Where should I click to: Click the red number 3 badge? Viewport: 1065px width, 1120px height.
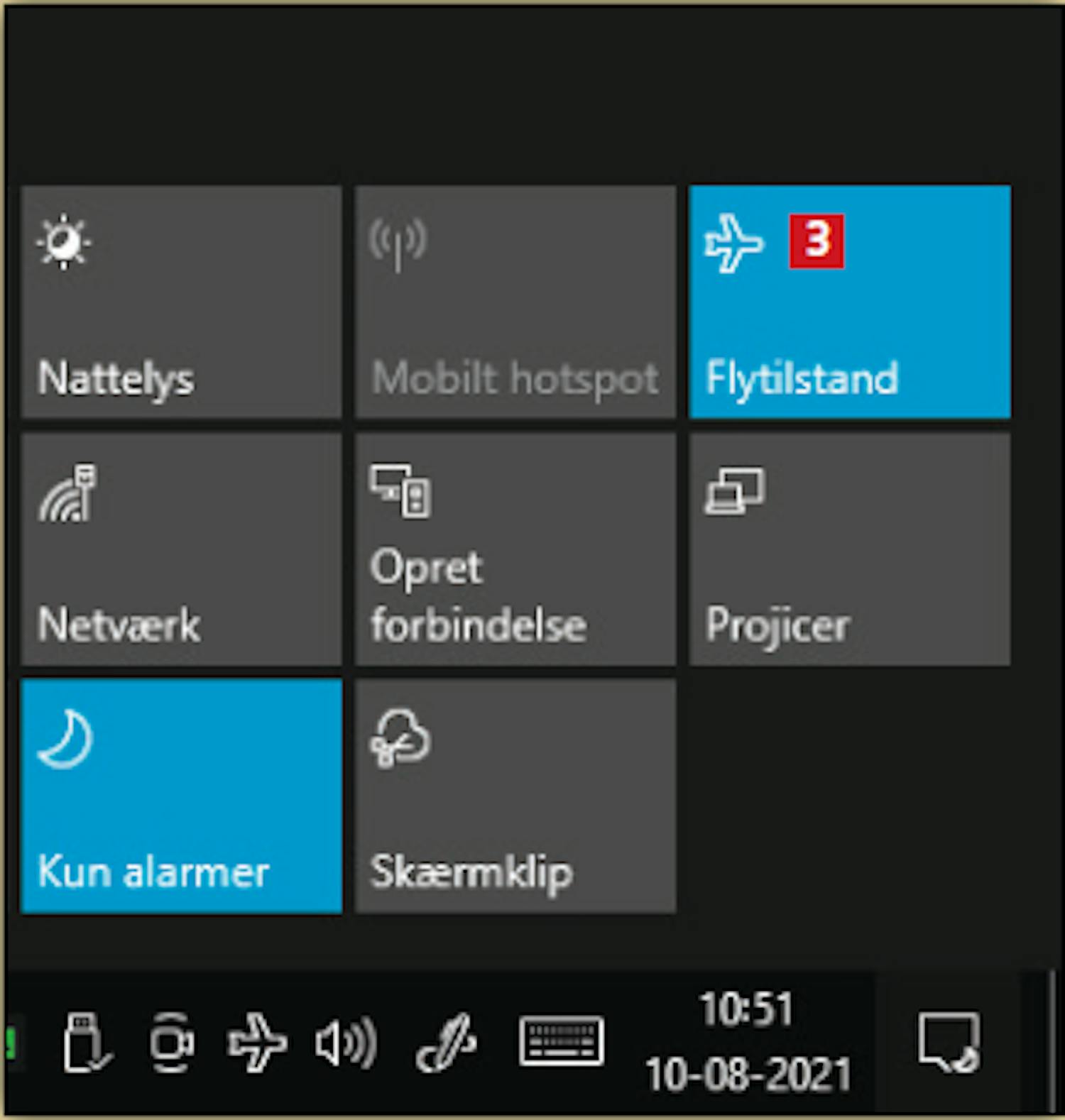(817, 241)
